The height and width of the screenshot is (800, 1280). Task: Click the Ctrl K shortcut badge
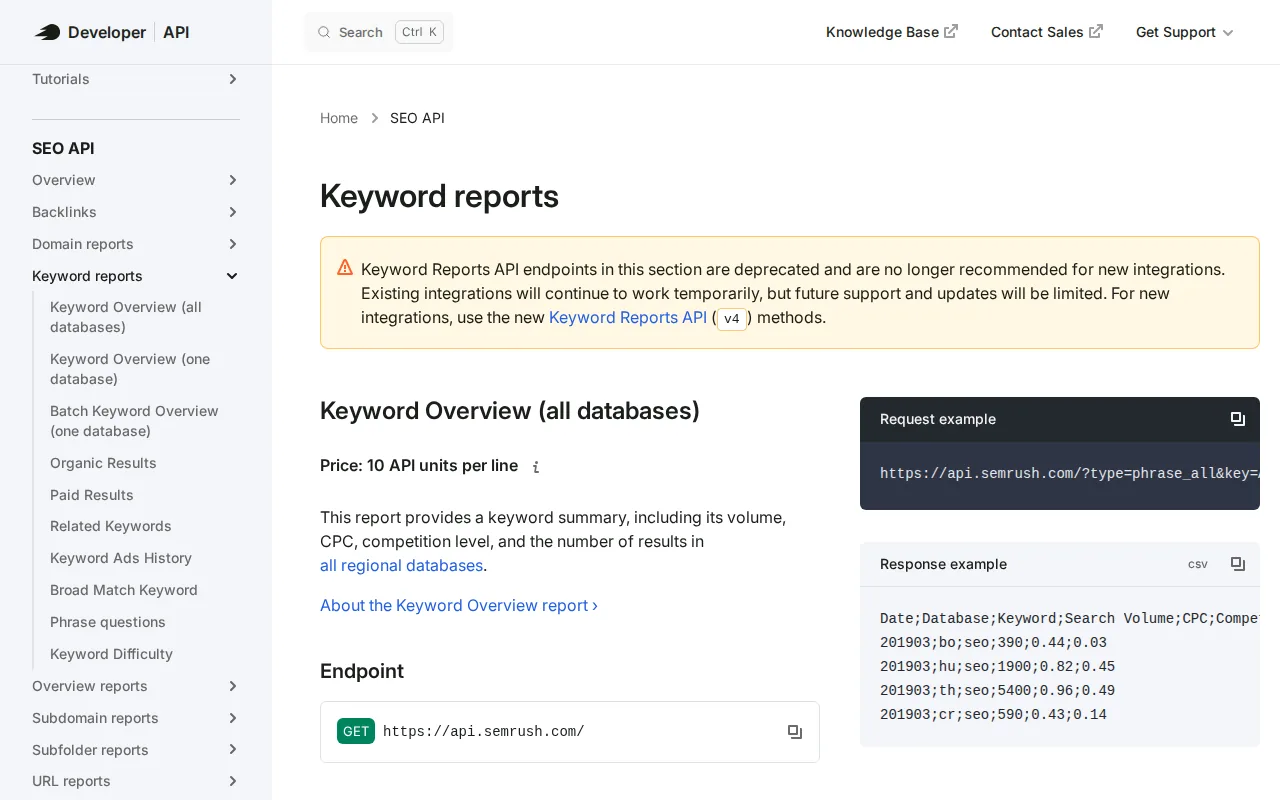pos(420,32)
